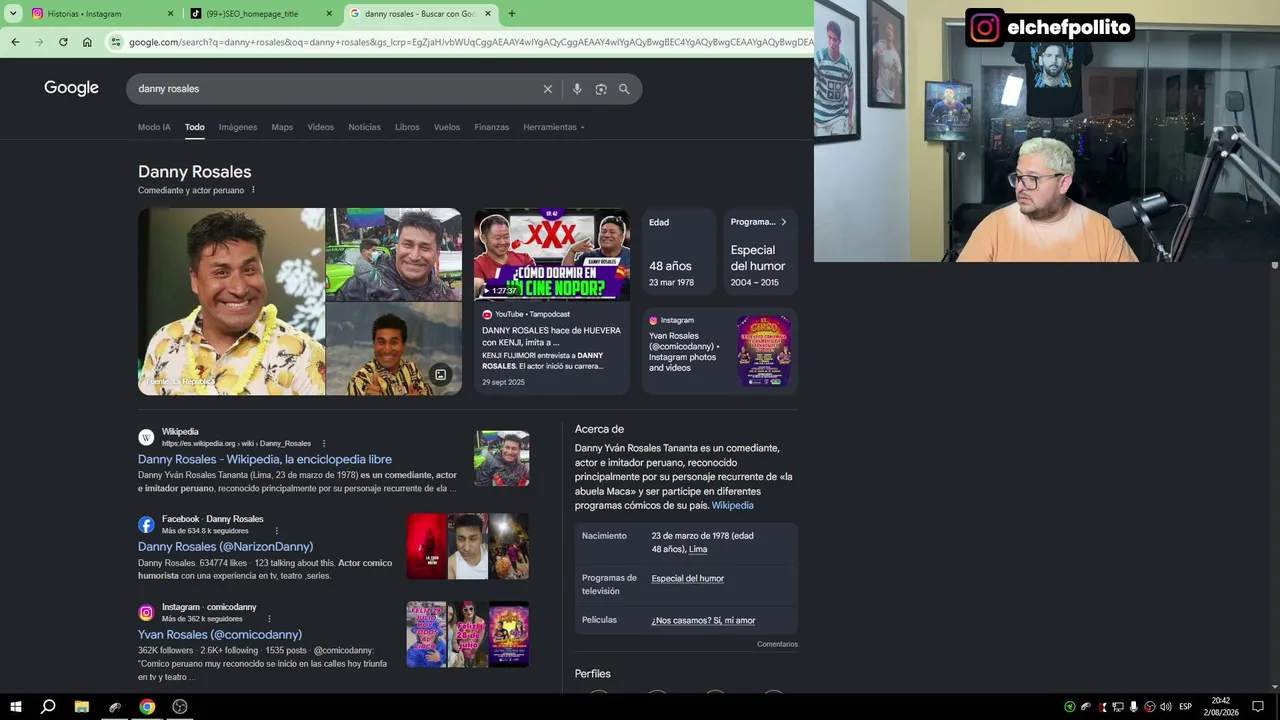This screenshot has width=1280, height=720.
Task: View site information icon in address bar
Action: pyautogui.click(x=116, y=42)
